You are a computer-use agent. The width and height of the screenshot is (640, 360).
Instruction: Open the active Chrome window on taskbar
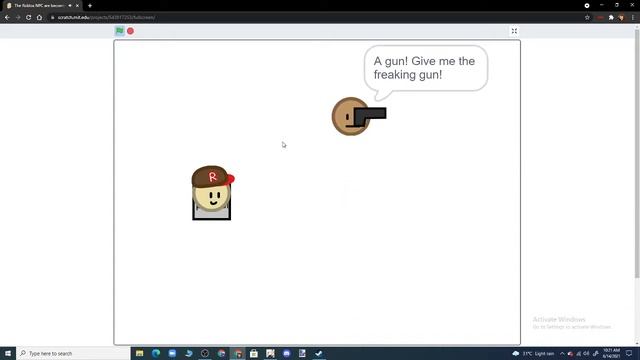coord(238,353)
